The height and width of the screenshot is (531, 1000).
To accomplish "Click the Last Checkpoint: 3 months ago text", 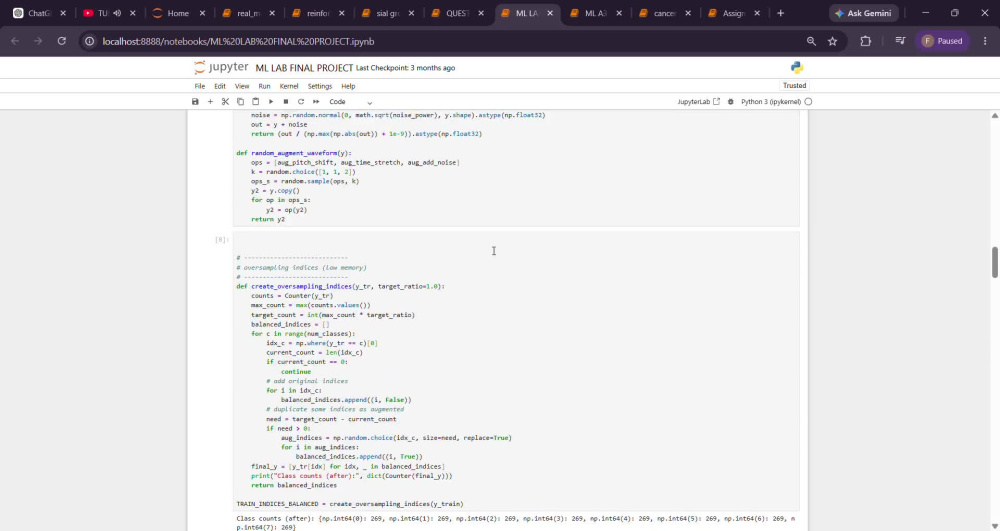I will click(x=406, y=68).
